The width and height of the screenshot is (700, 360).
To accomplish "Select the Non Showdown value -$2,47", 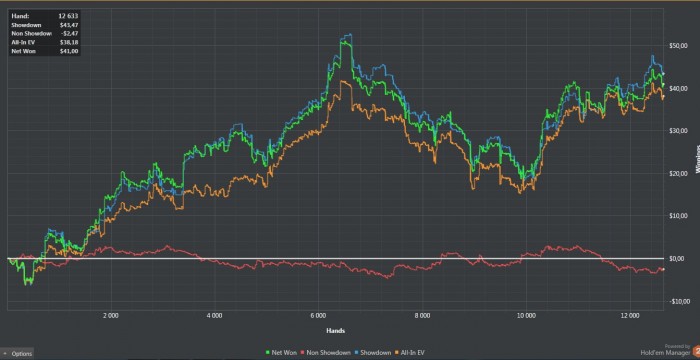I will [x=69, y=33].
